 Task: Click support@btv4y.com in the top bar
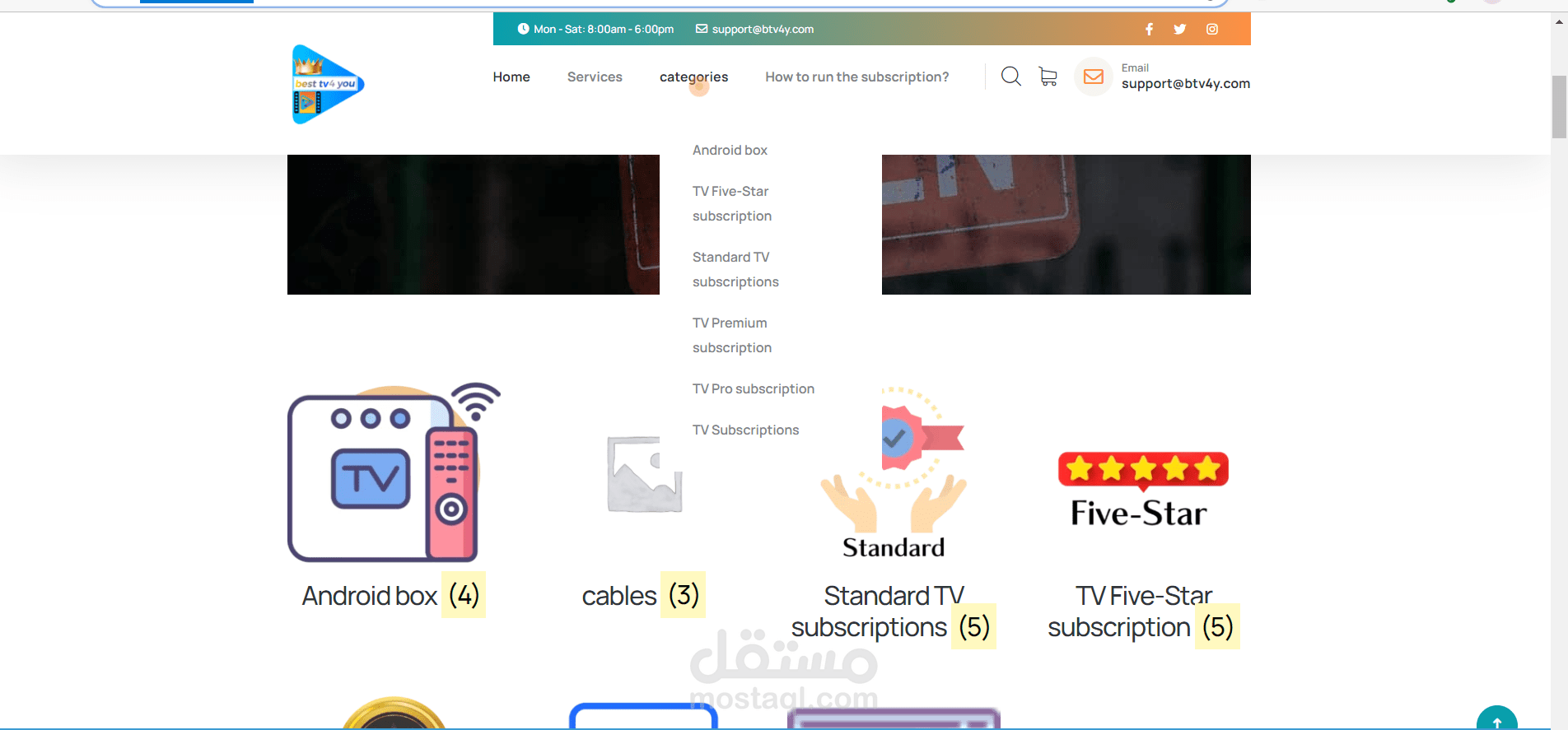pyautogui.click(x=763, y=29)
